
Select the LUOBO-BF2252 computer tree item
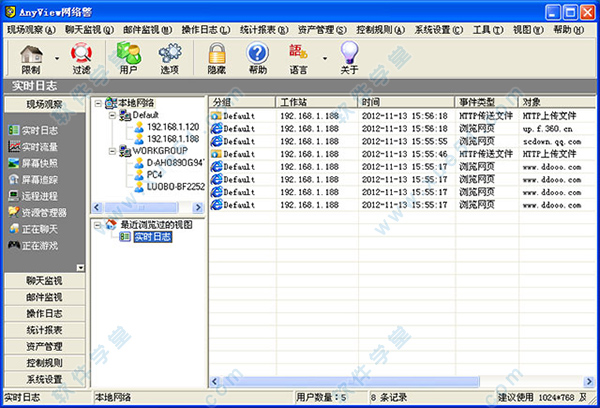pos(176,187)
